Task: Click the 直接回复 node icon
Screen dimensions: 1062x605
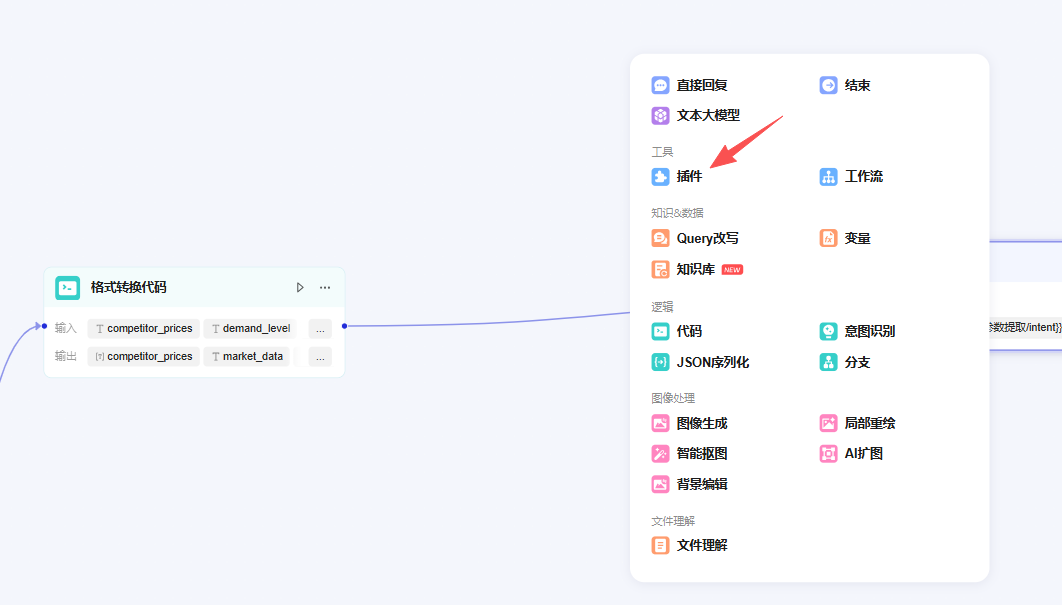Action: tap(660, 85)
